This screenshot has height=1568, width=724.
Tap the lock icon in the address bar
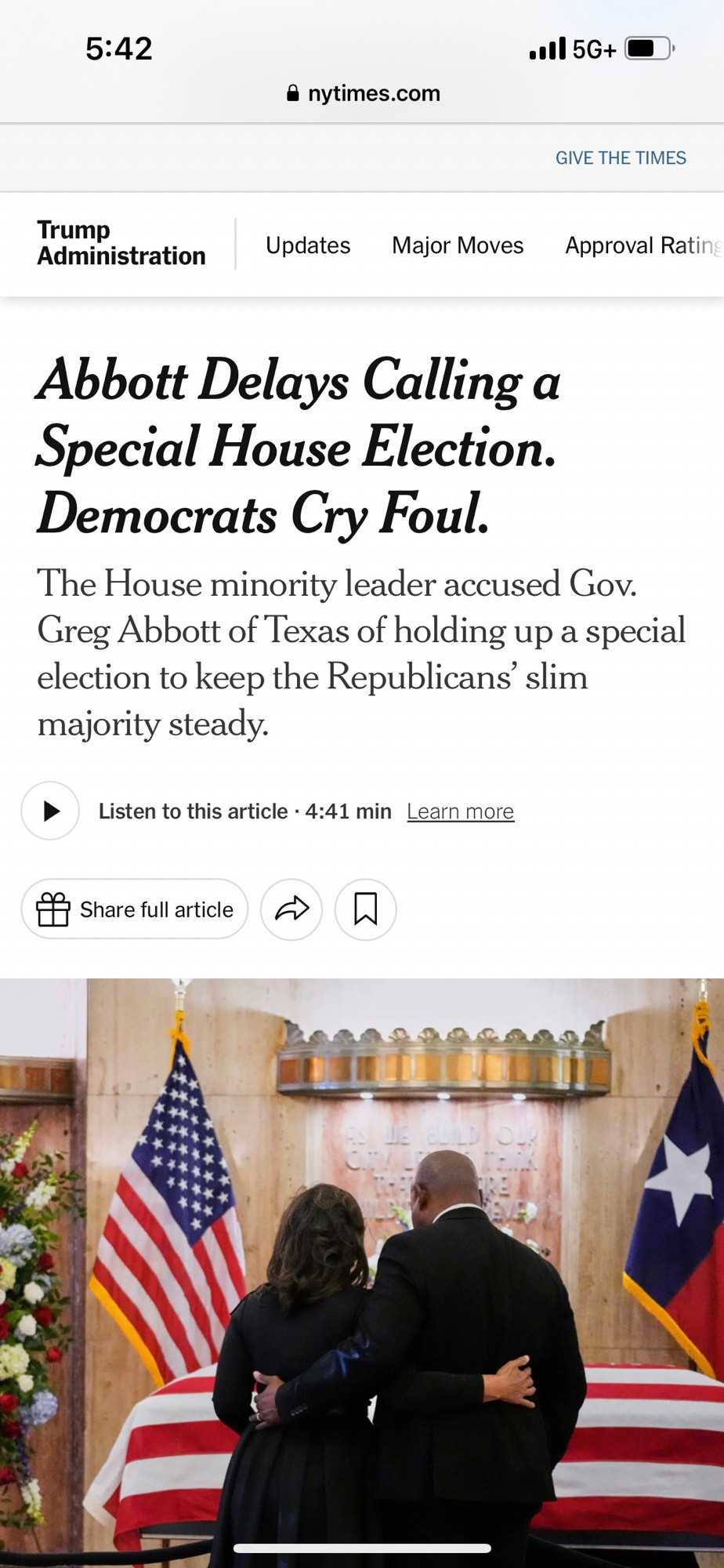[292, 93]
